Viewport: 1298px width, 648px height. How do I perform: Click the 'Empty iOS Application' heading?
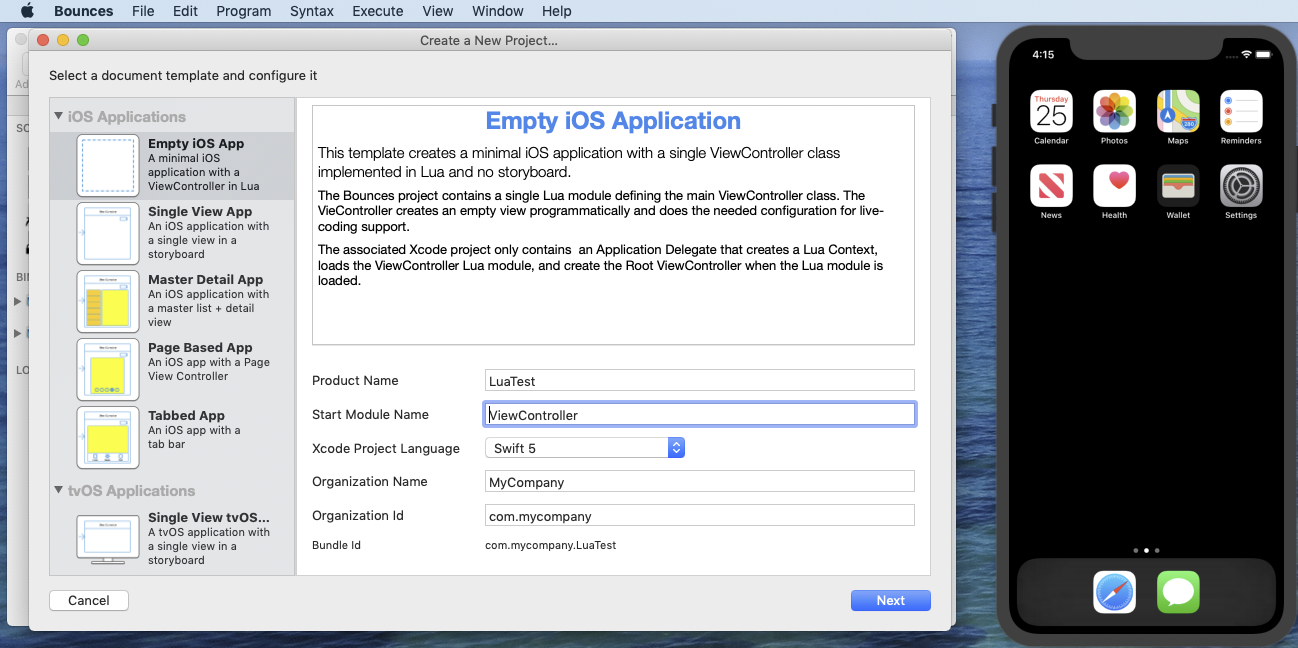(x=613, y=121)
